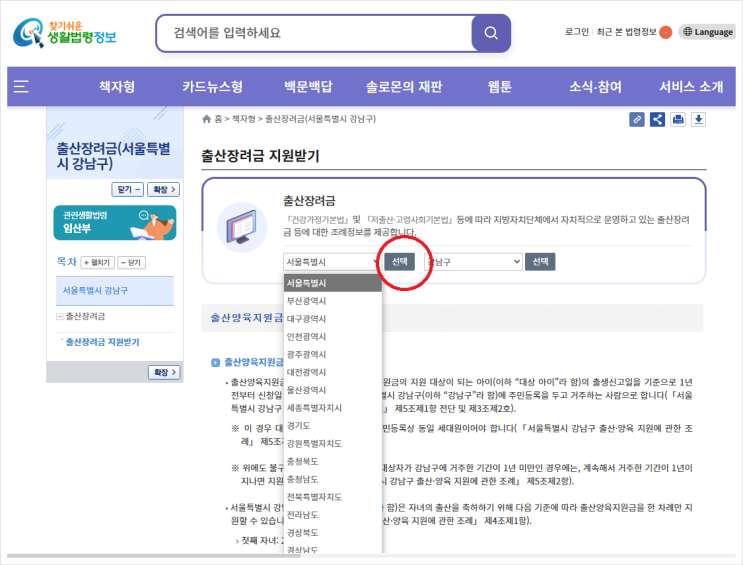The width and height of the screenshot is (743, 565).
Task: Click the site logo 생활법령정보
Action: (65, 33)
